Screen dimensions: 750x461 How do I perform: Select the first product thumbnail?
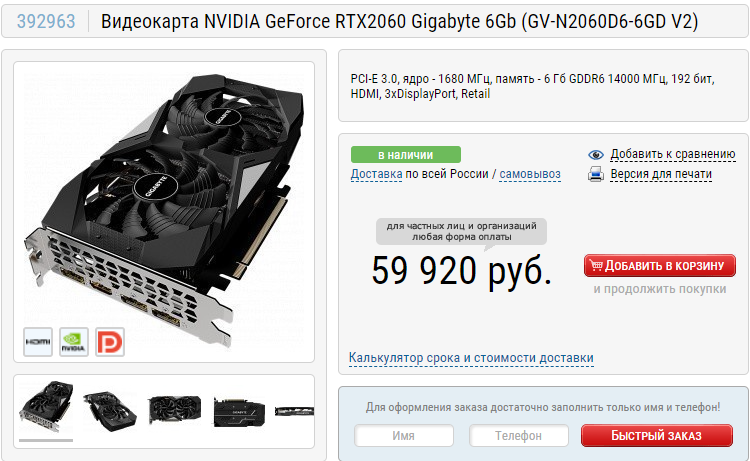point(46,406)
